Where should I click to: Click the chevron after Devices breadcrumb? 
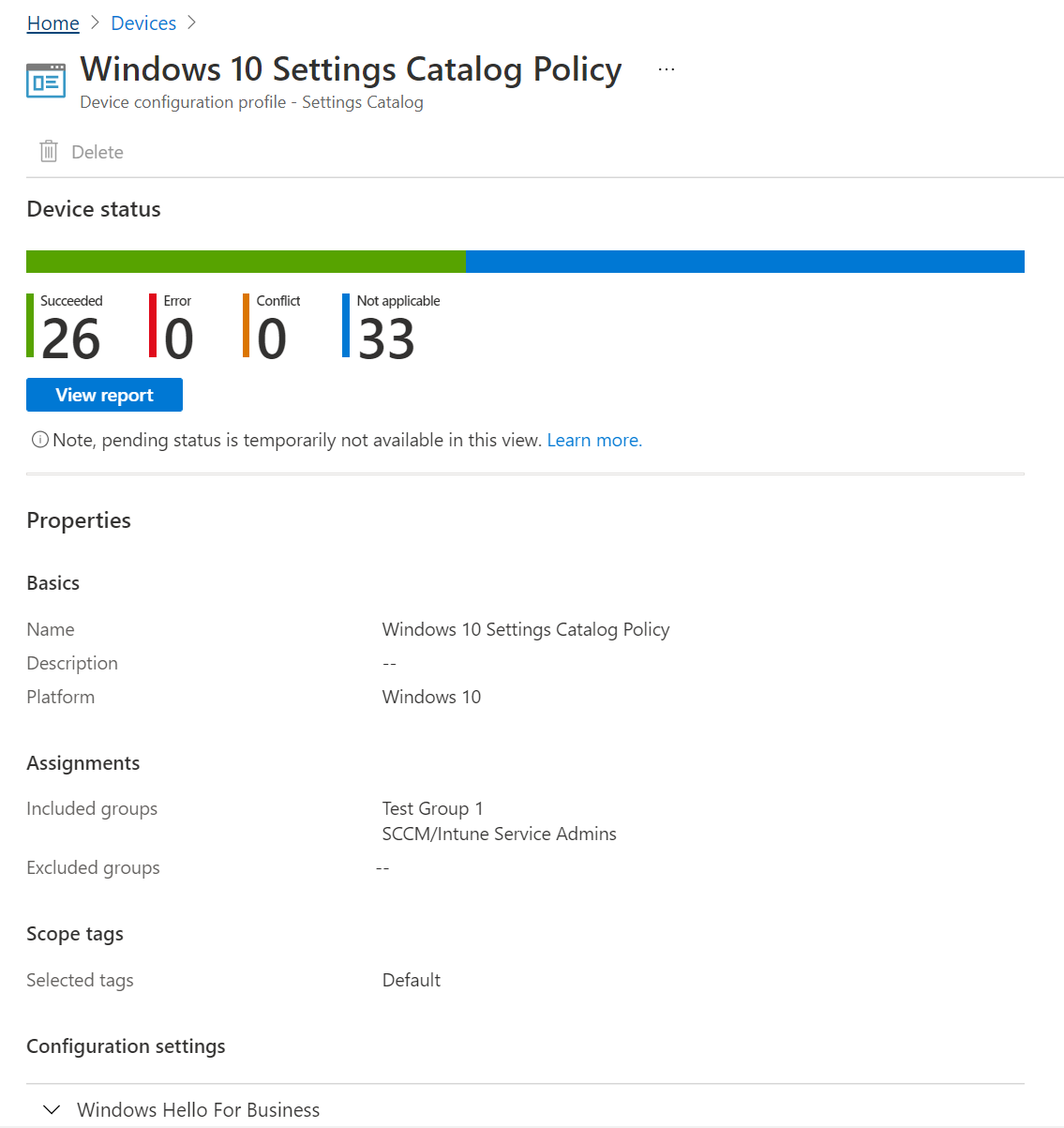192,23
